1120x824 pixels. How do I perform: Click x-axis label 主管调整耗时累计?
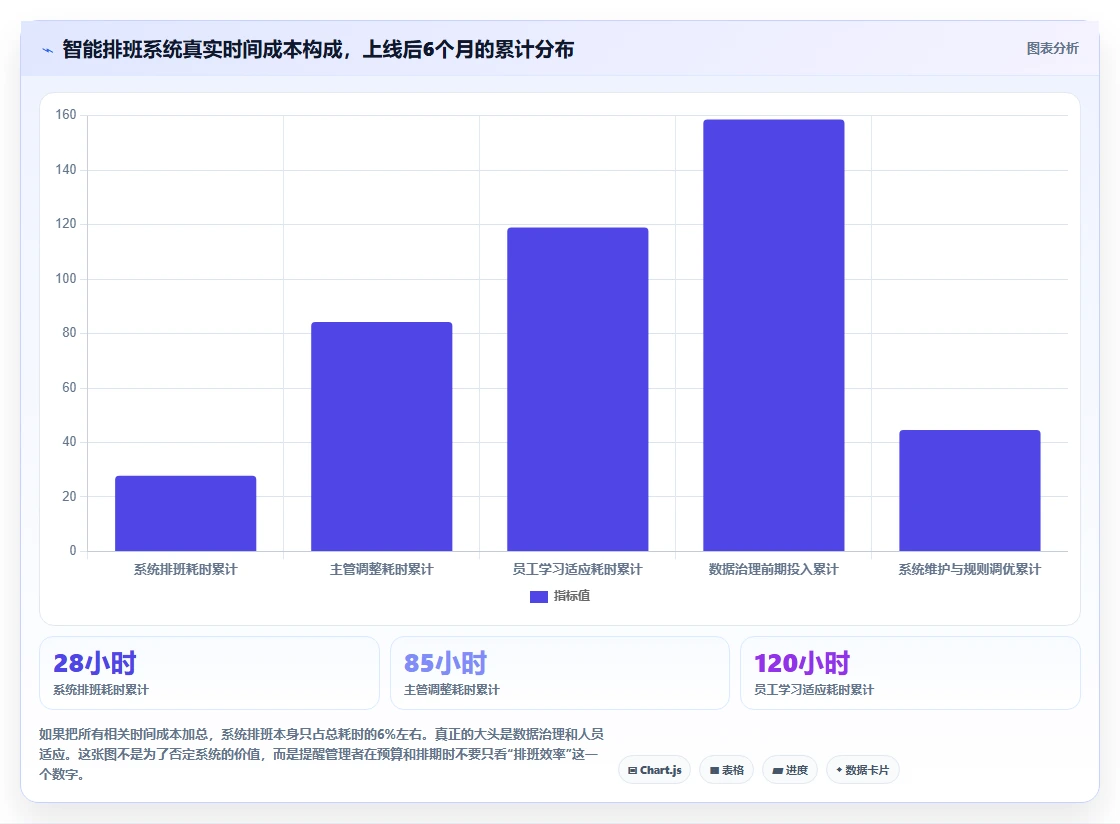(381, 569)
